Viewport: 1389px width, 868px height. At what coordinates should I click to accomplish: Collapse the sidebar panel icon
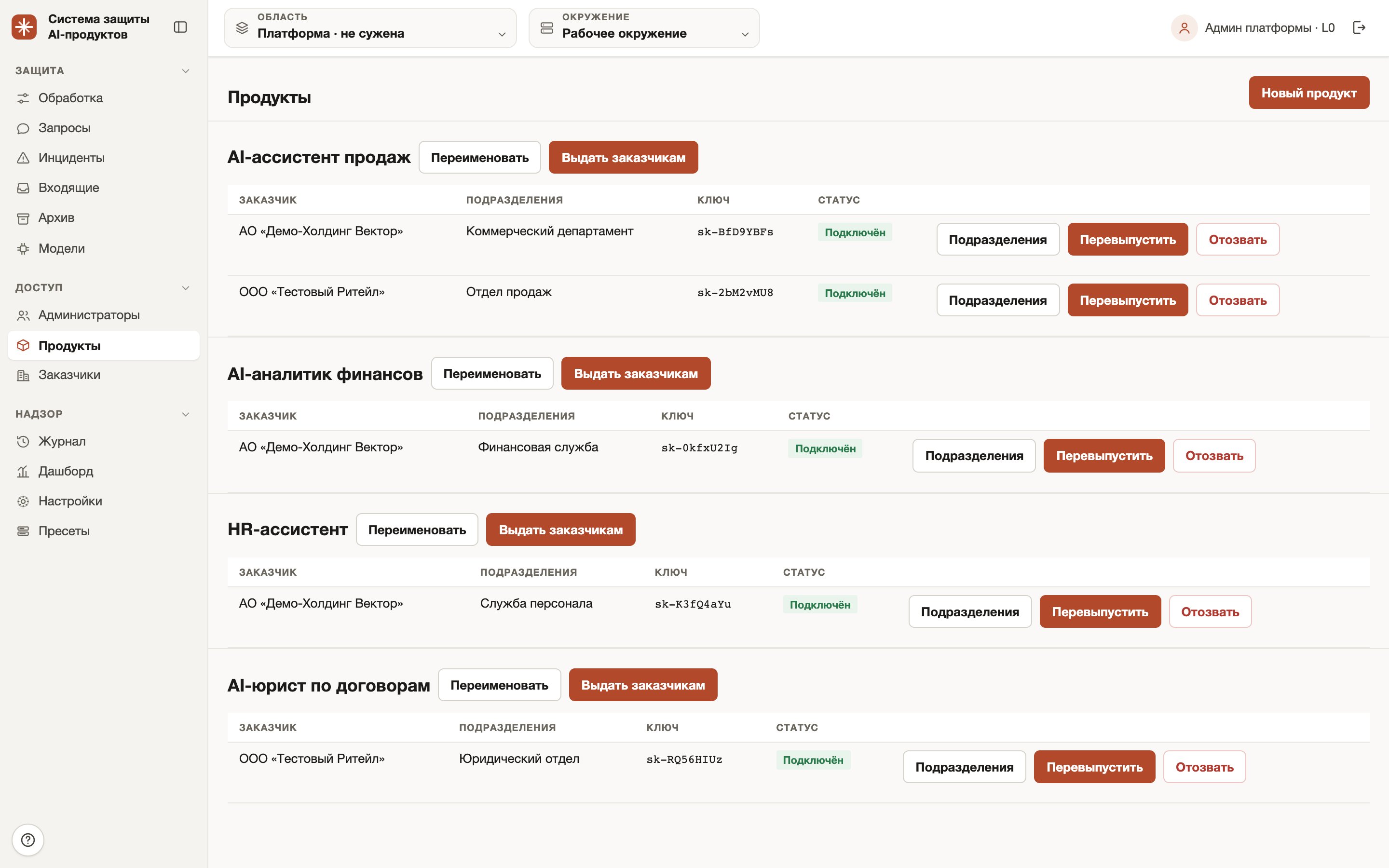tap(180, 27)
